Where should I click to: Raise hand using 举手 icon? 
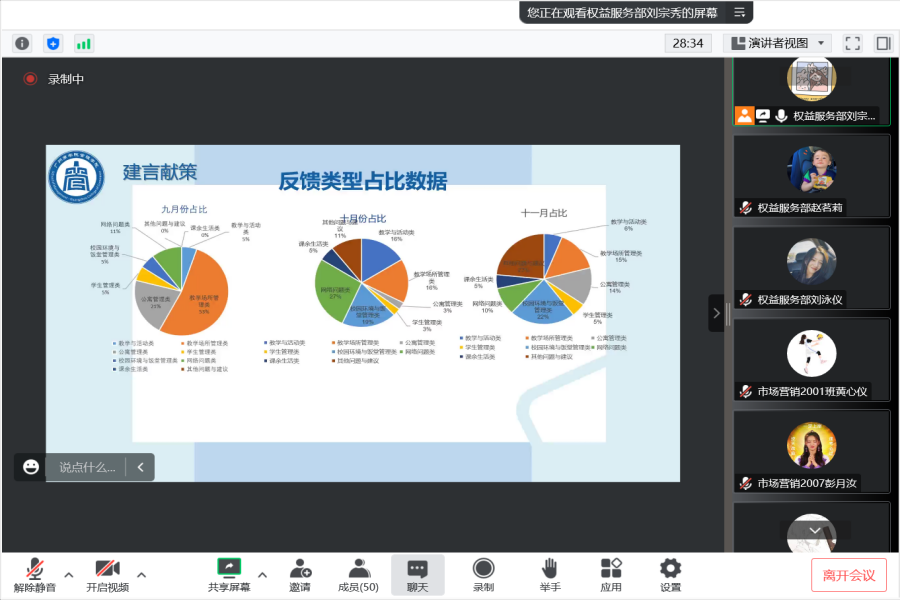pos(549,575)
